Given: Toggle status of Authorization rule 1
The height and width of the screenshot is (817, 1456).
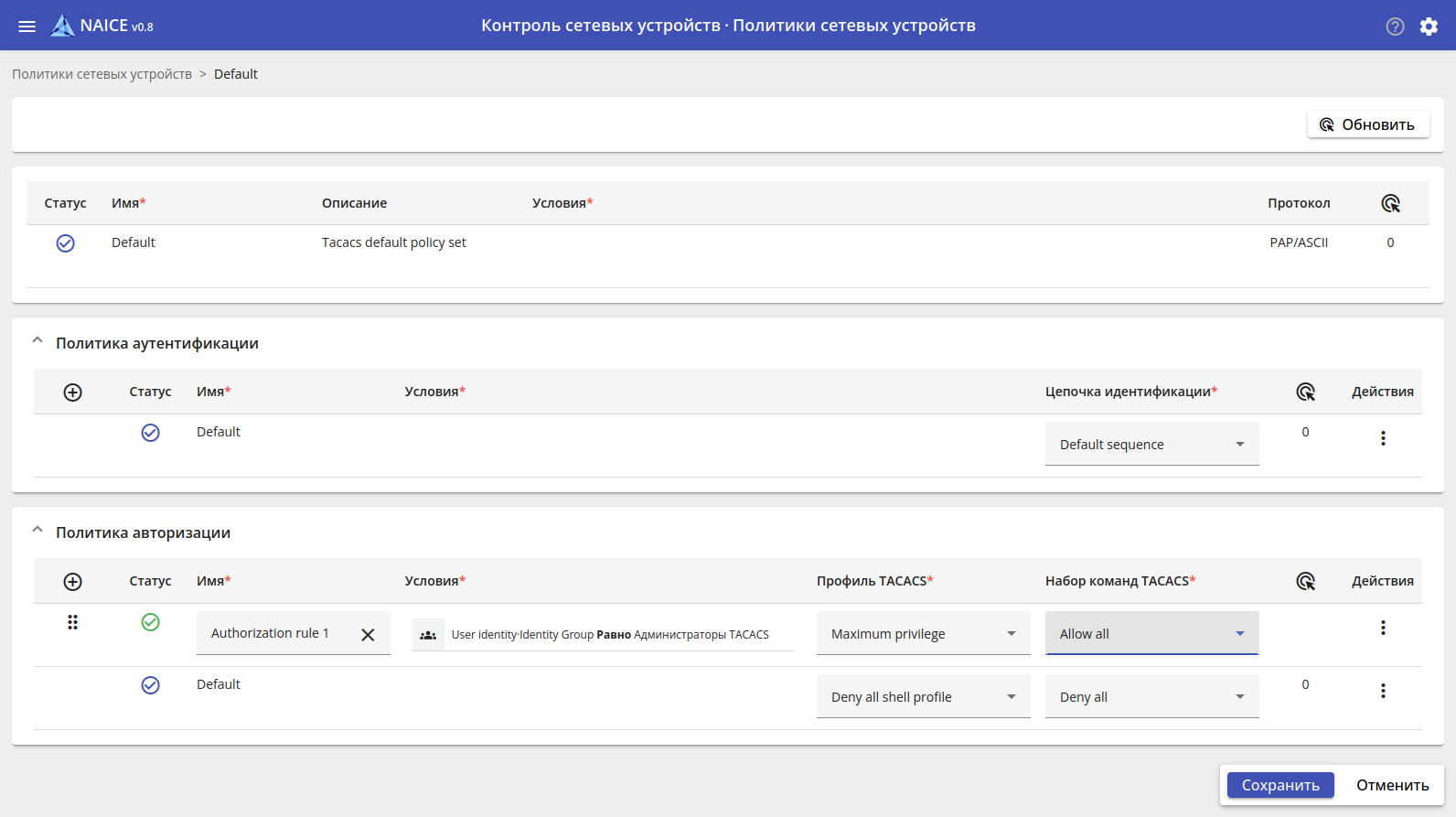Looking at the screenshot, I should [151, 622].
